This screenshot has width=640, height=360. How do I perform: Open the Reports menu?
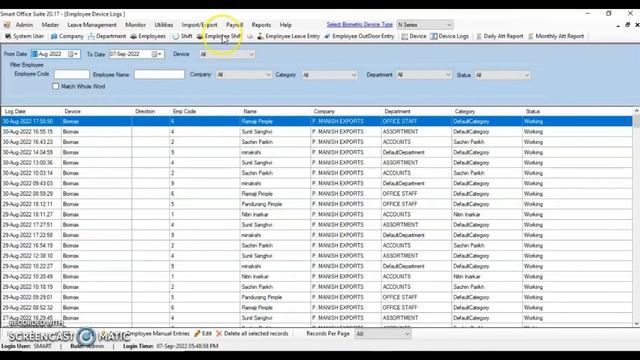(261, 25)
